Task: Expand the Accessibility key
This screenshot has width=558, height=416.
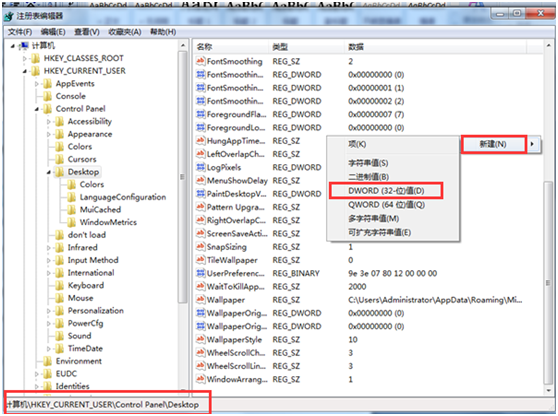Action: (x=49, y=122)
